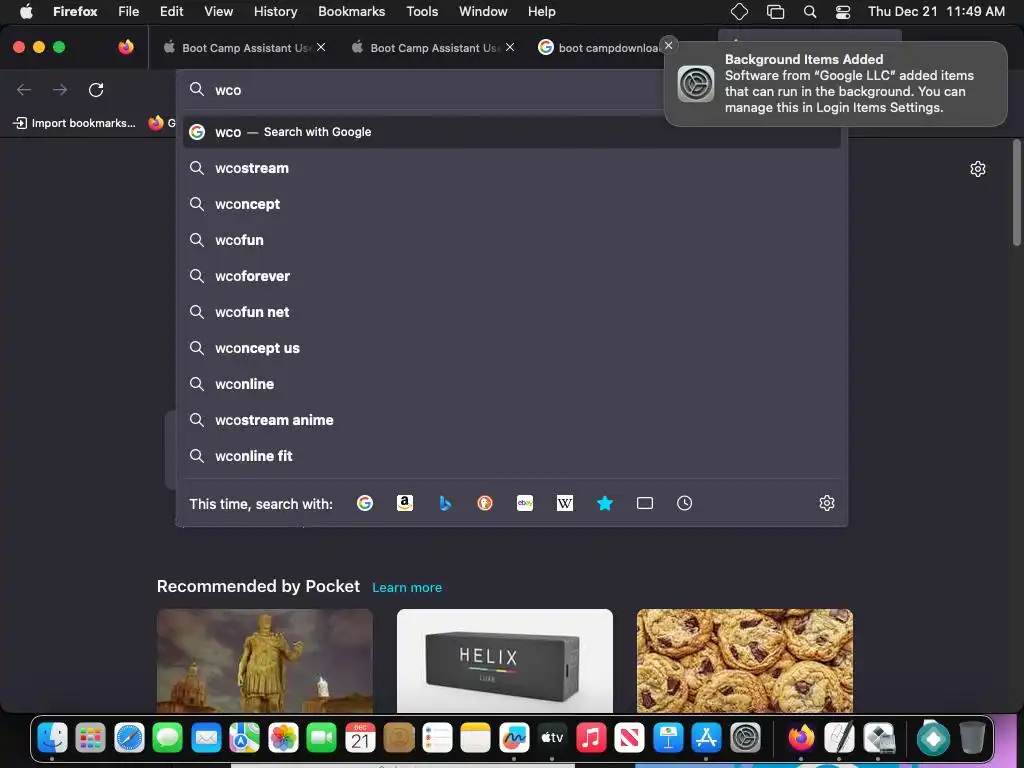Choose the 'wcostream' suggestion
The image size is (1024, 768).
click(511, 168)
